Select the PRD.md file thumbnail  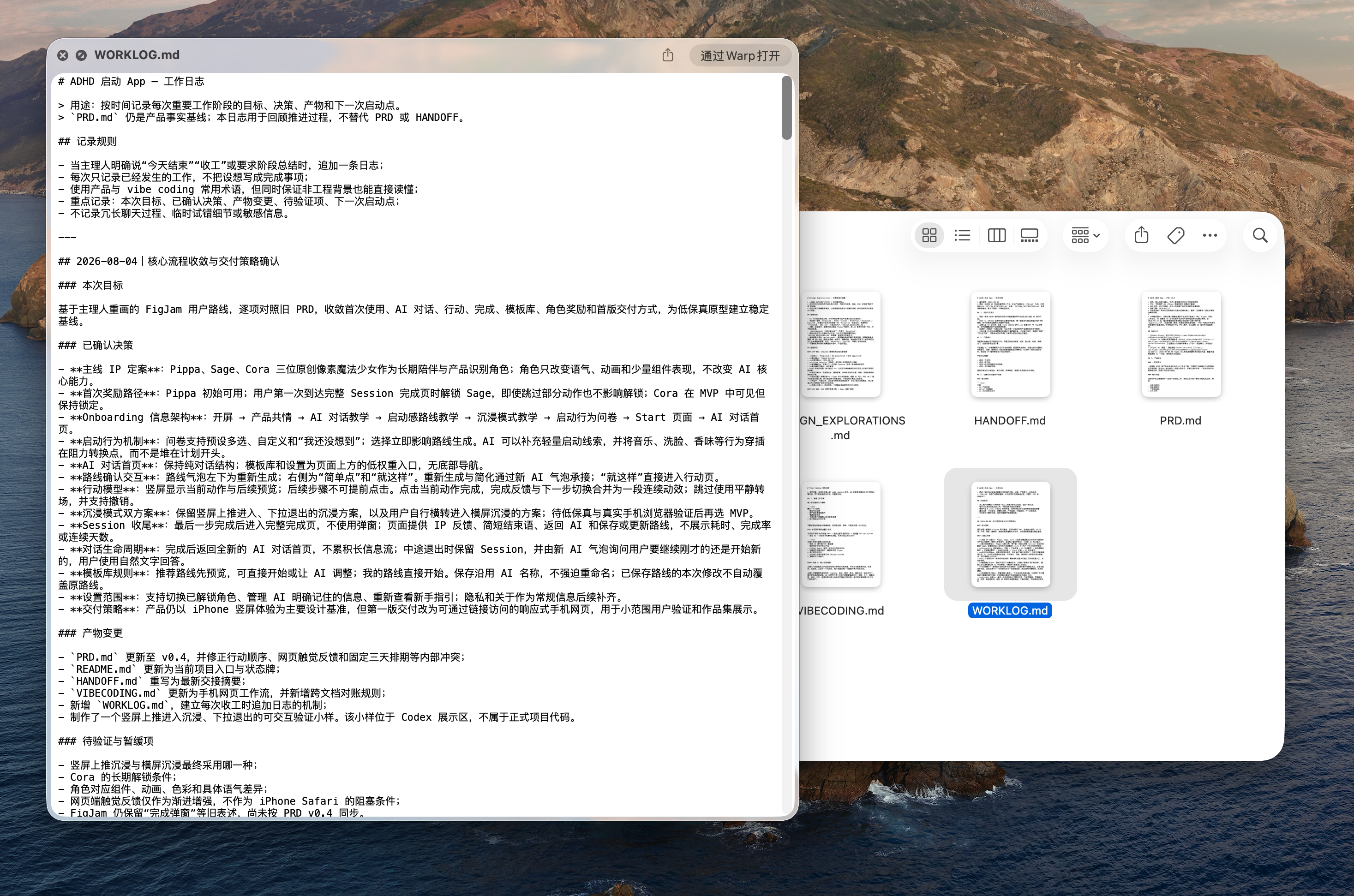coord(1181,344)
